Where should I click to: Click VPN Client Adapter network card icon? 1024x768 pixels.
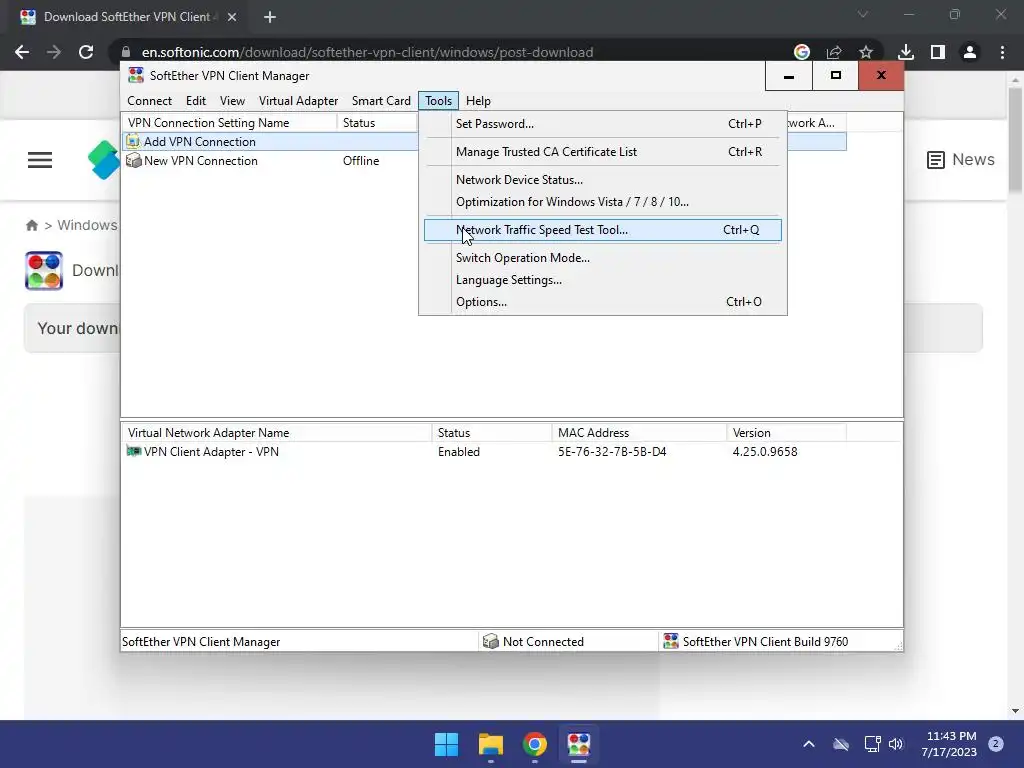tap(133, 451)
